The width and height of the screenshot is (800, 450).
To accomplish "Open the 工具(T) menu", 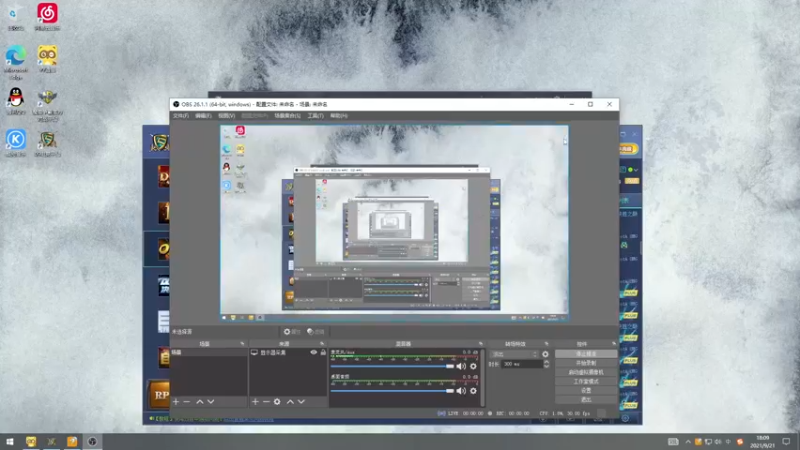I will 315,116.
